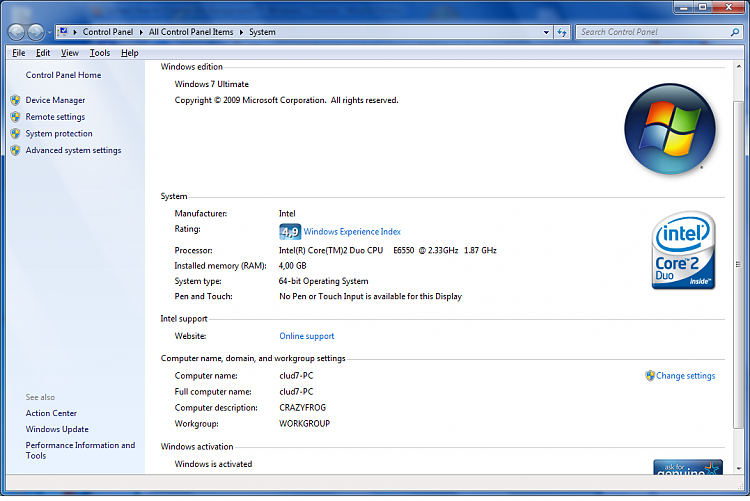Screen dimensions: 750x501
Task: Open System protection
Action: tap(59, 134)
